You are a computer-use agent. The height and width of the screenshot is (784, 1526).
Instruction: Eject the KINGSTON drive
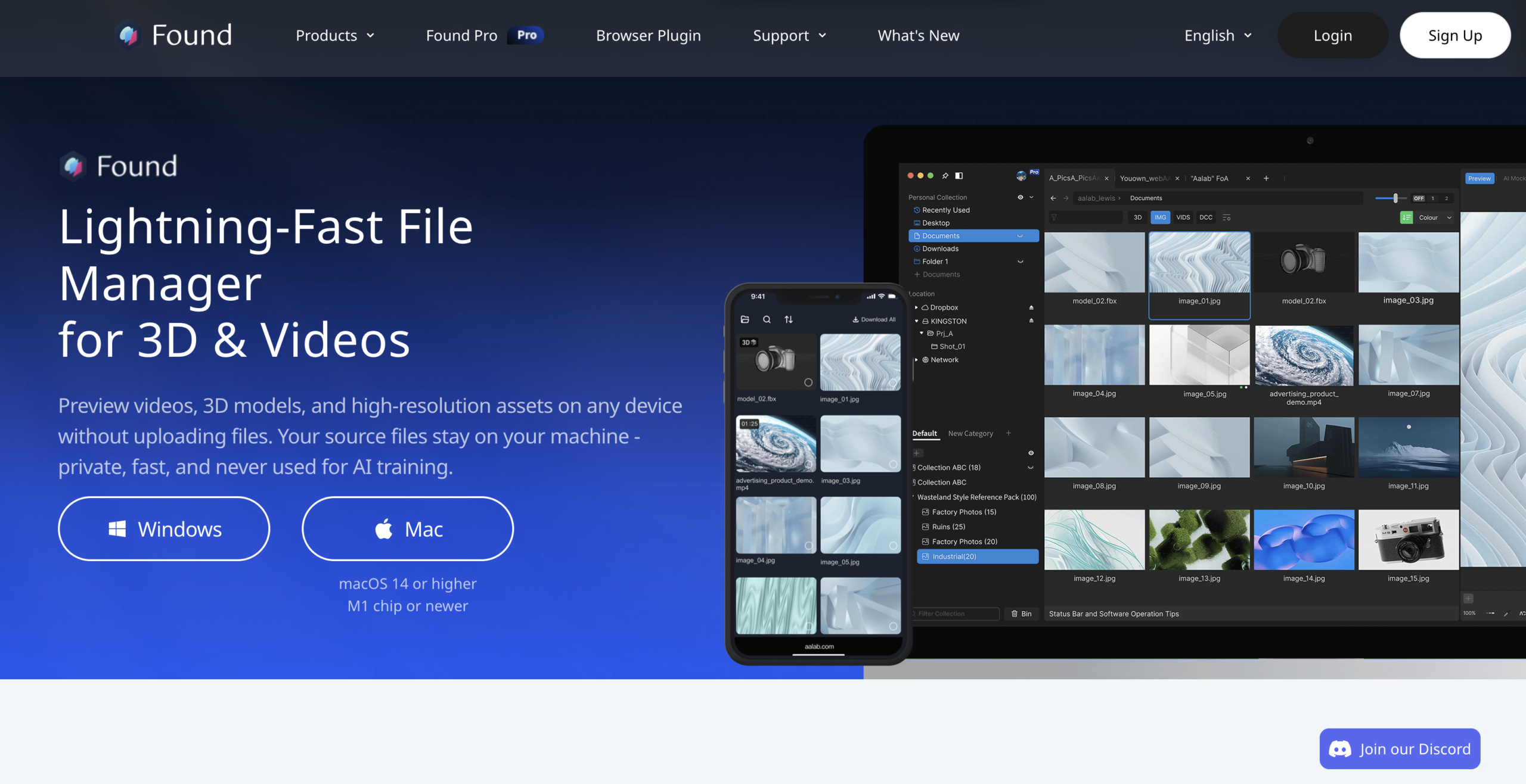pyautogui.click(x=1031, y=321)
